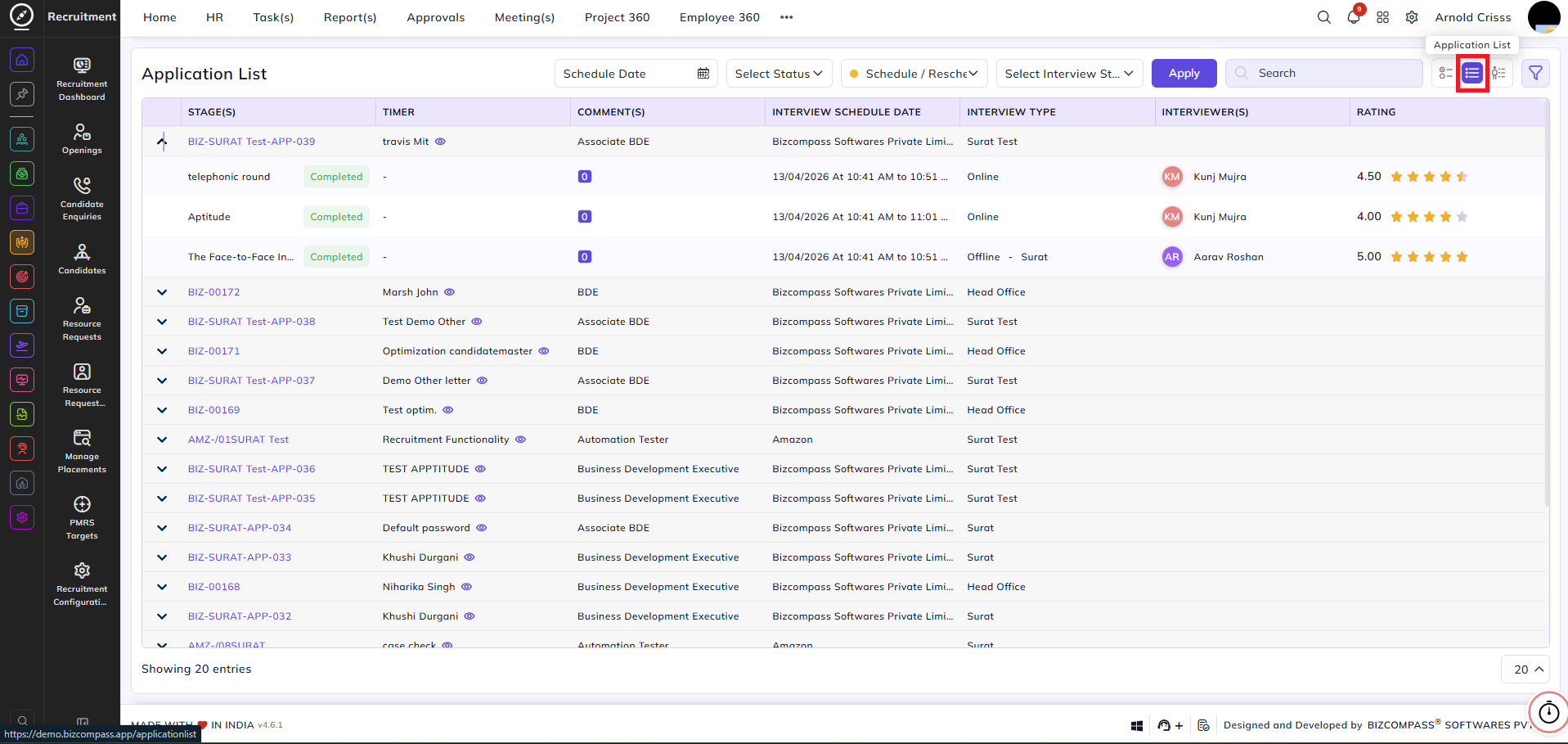
Task: Click the Apply button
Action: (1184, 73)
